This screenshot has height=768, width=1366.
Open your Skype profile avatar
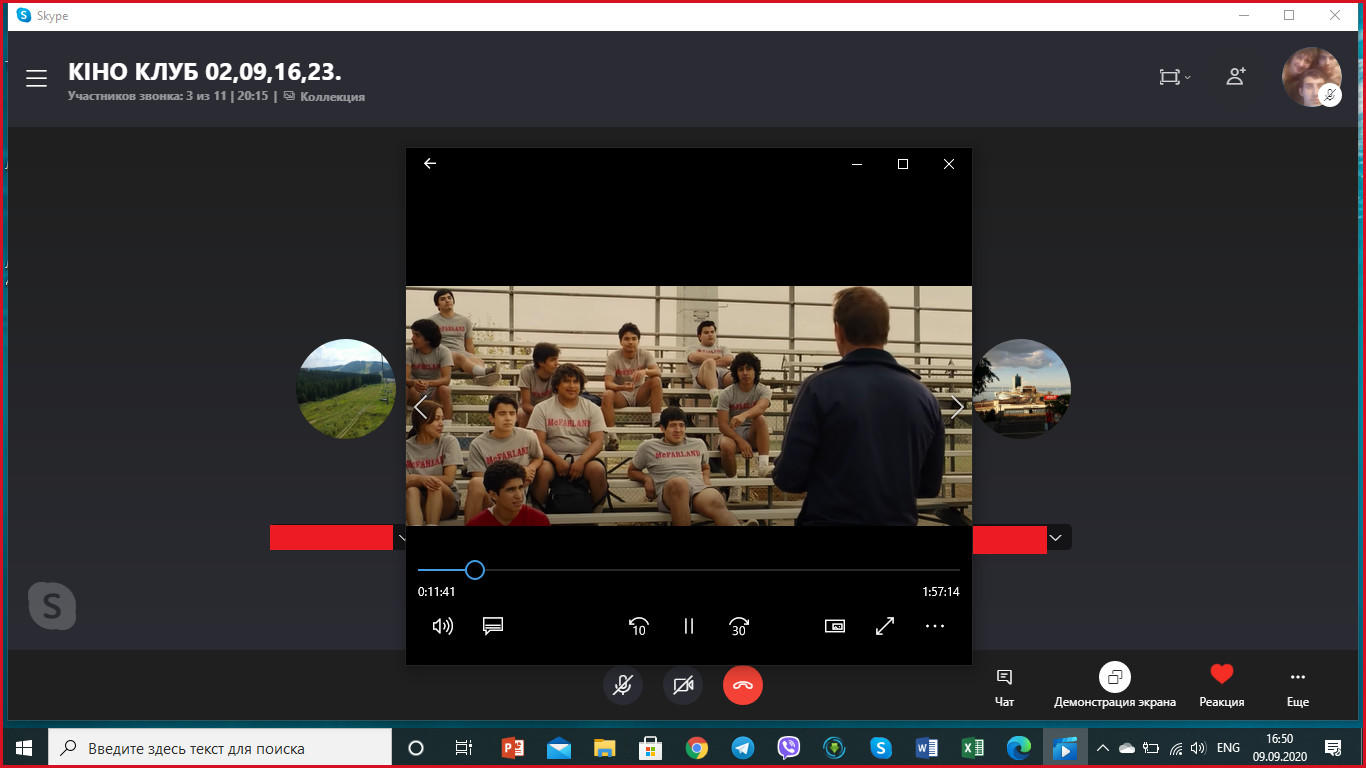point(1311,77)
